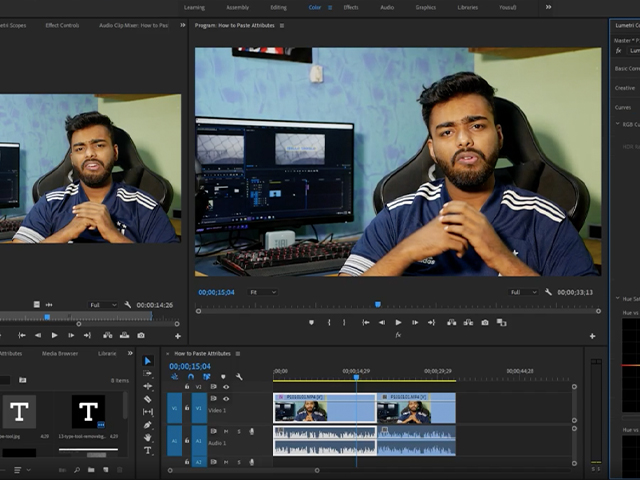Viewport: 640px width, 480px height.
Task: Click Program monitor playhead timecode 00;00;15;04
Action: click(x=216, y=292)
